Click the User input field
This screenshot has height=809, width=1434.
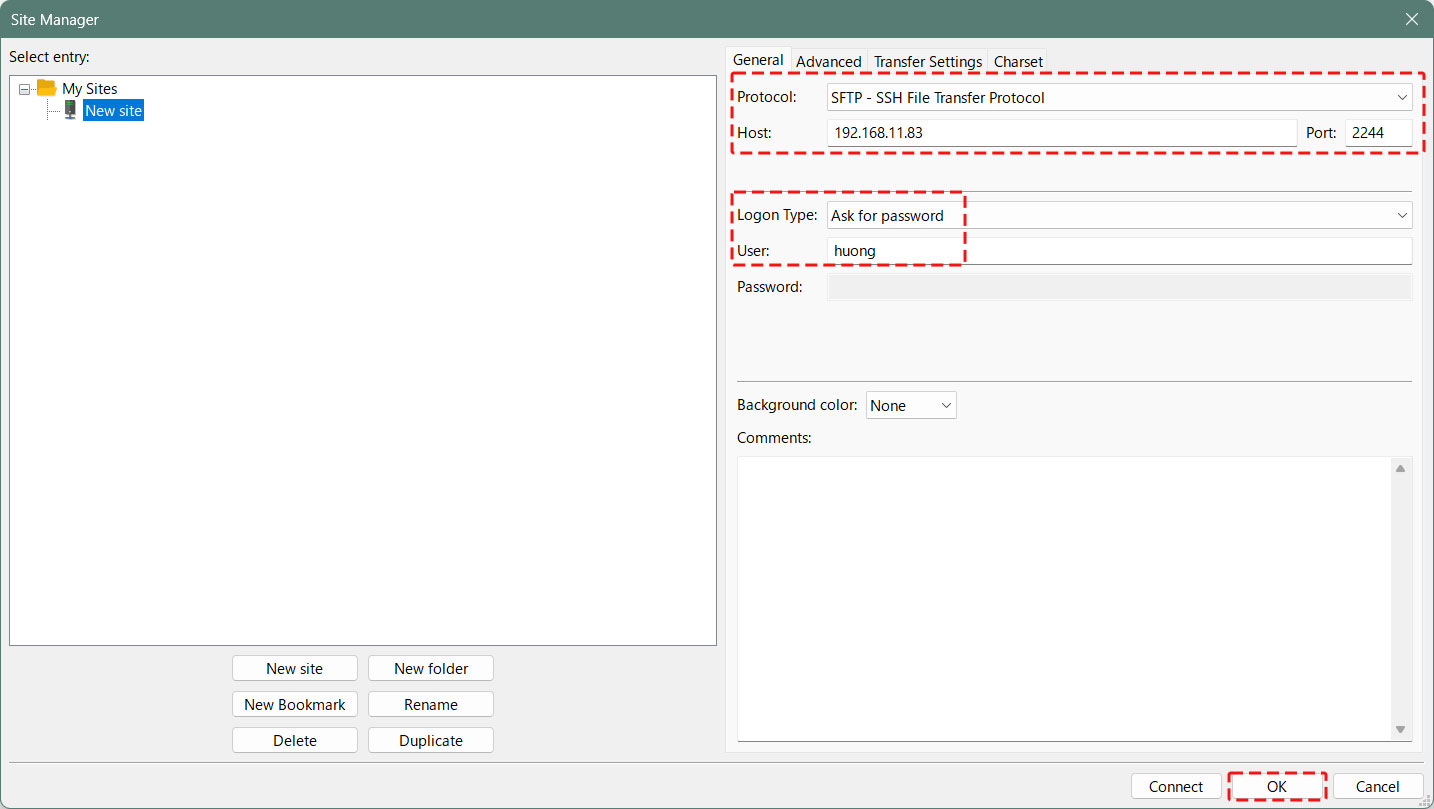(1118, 251)
